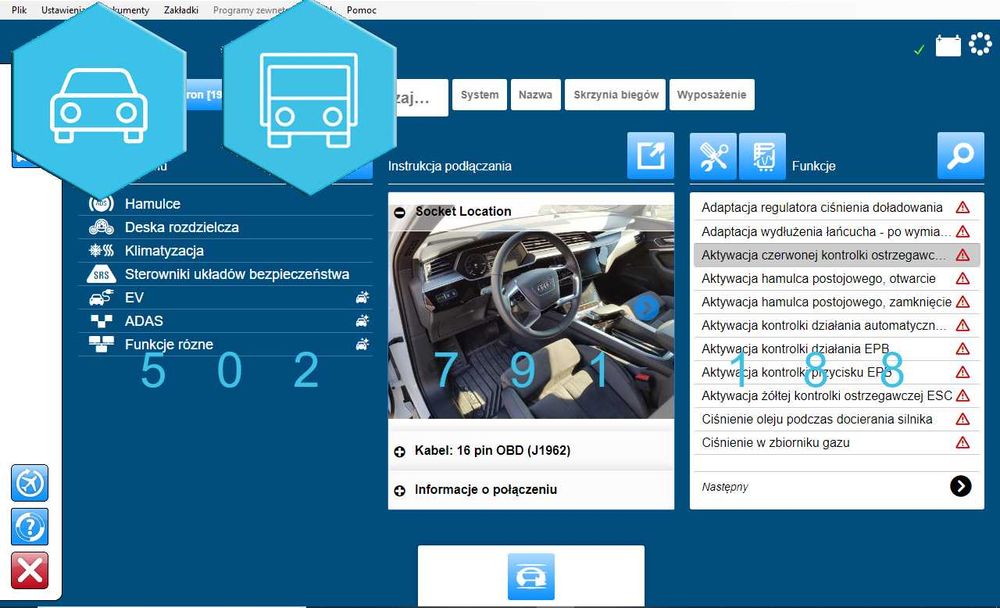Open the Zakładki menu

pos(181,10)
